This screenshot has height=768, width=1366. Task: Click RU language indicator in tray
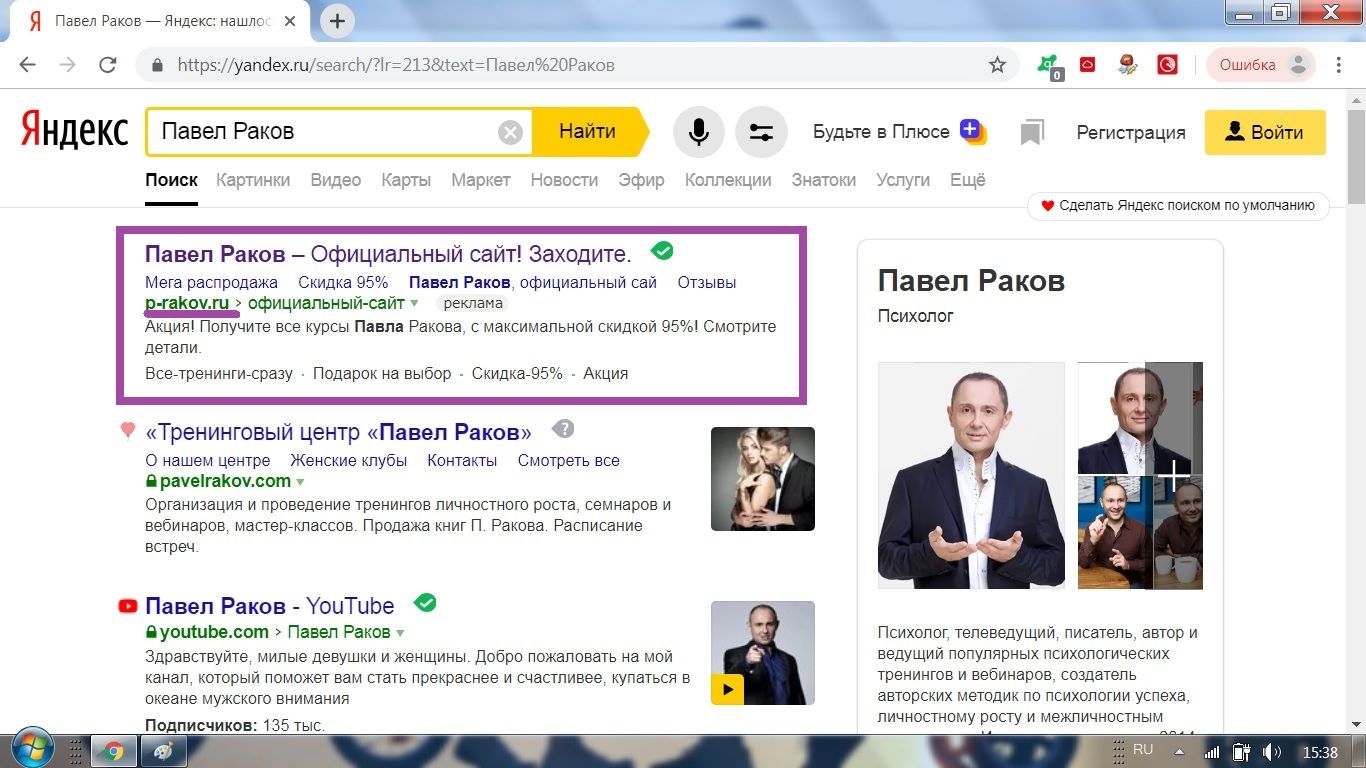(1143, 749)
